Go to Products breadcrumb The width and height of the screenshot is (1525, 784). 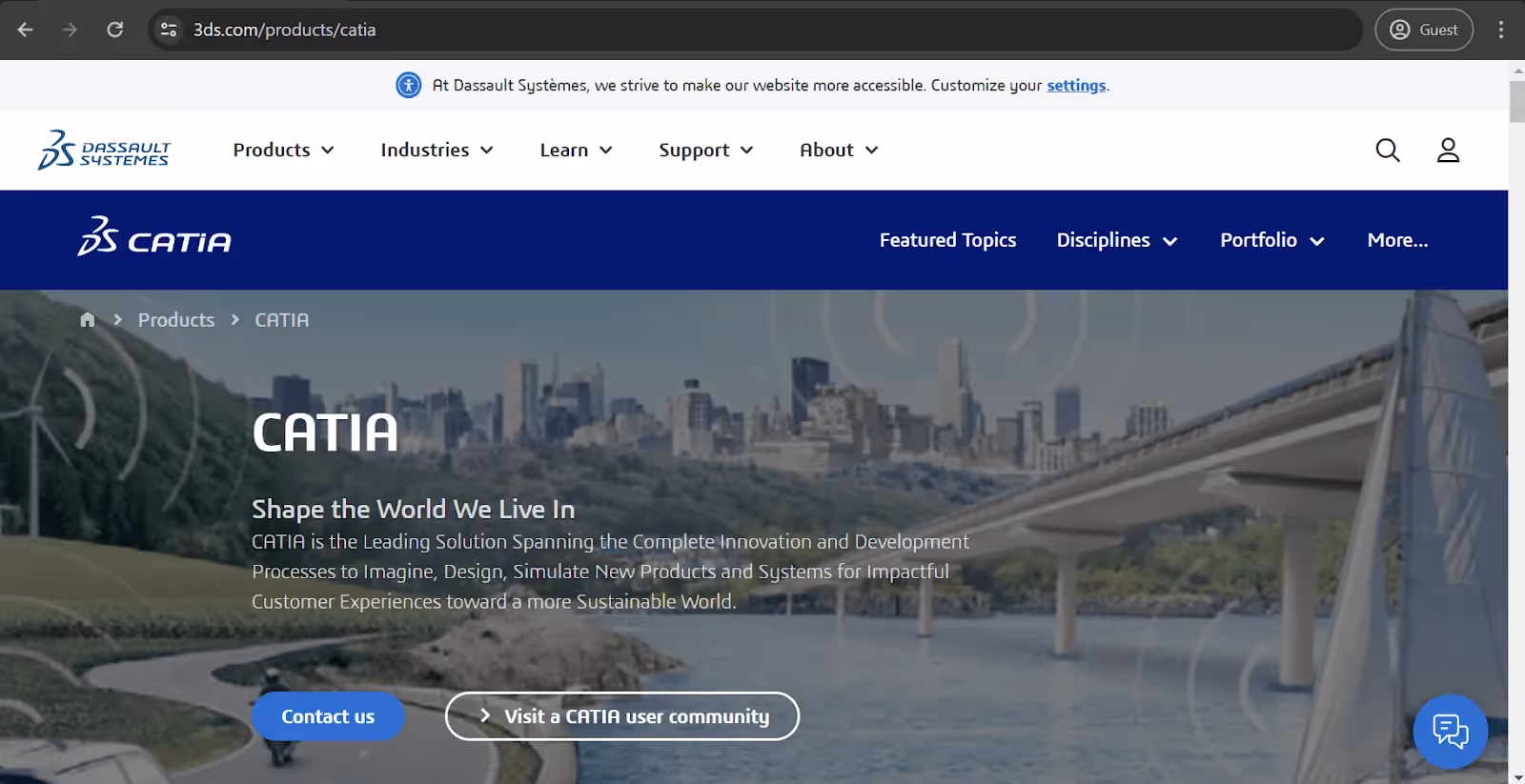point(176,320)
